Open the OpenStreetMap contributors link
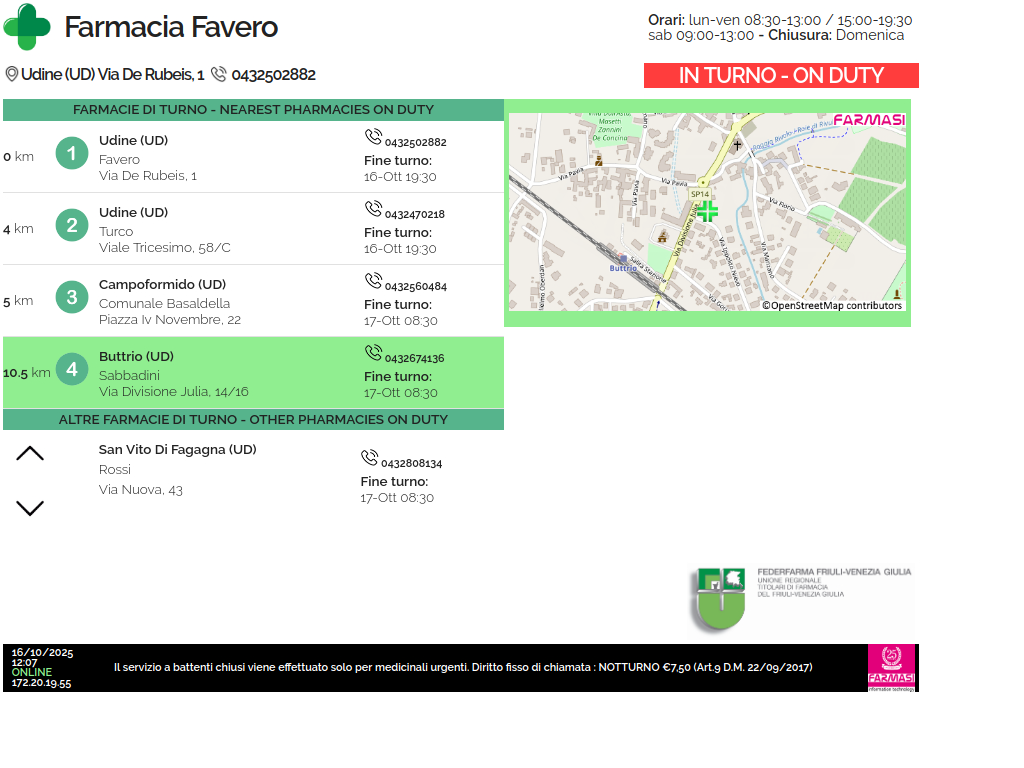The height and width of the screenshot is (768, 1024). click(832, 306)
